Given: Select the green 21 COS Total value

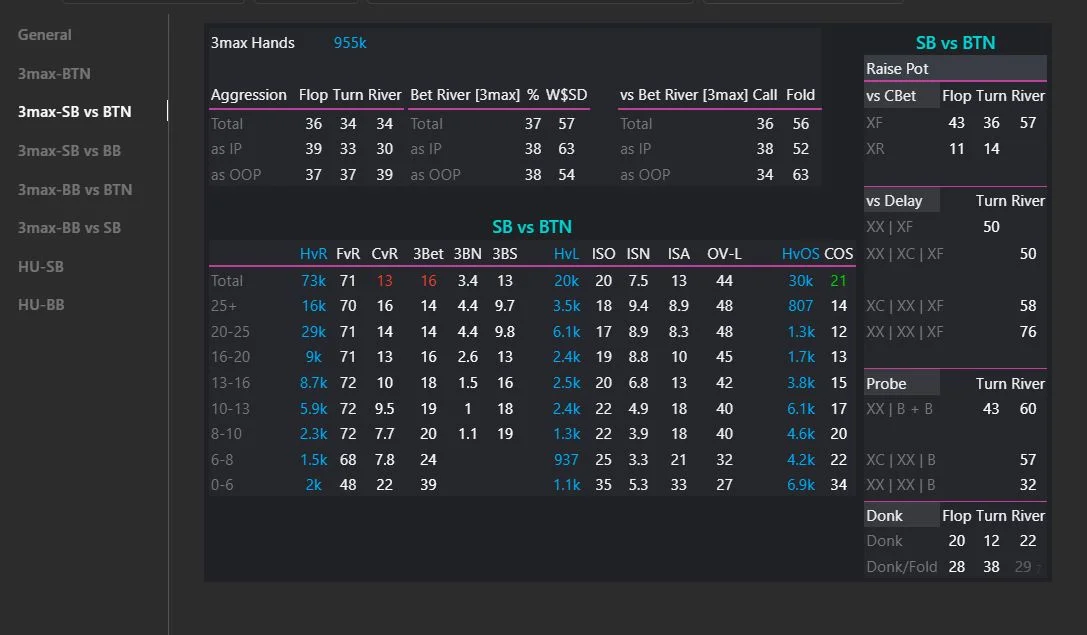Looking at the screenshot, I should point(839,281).
